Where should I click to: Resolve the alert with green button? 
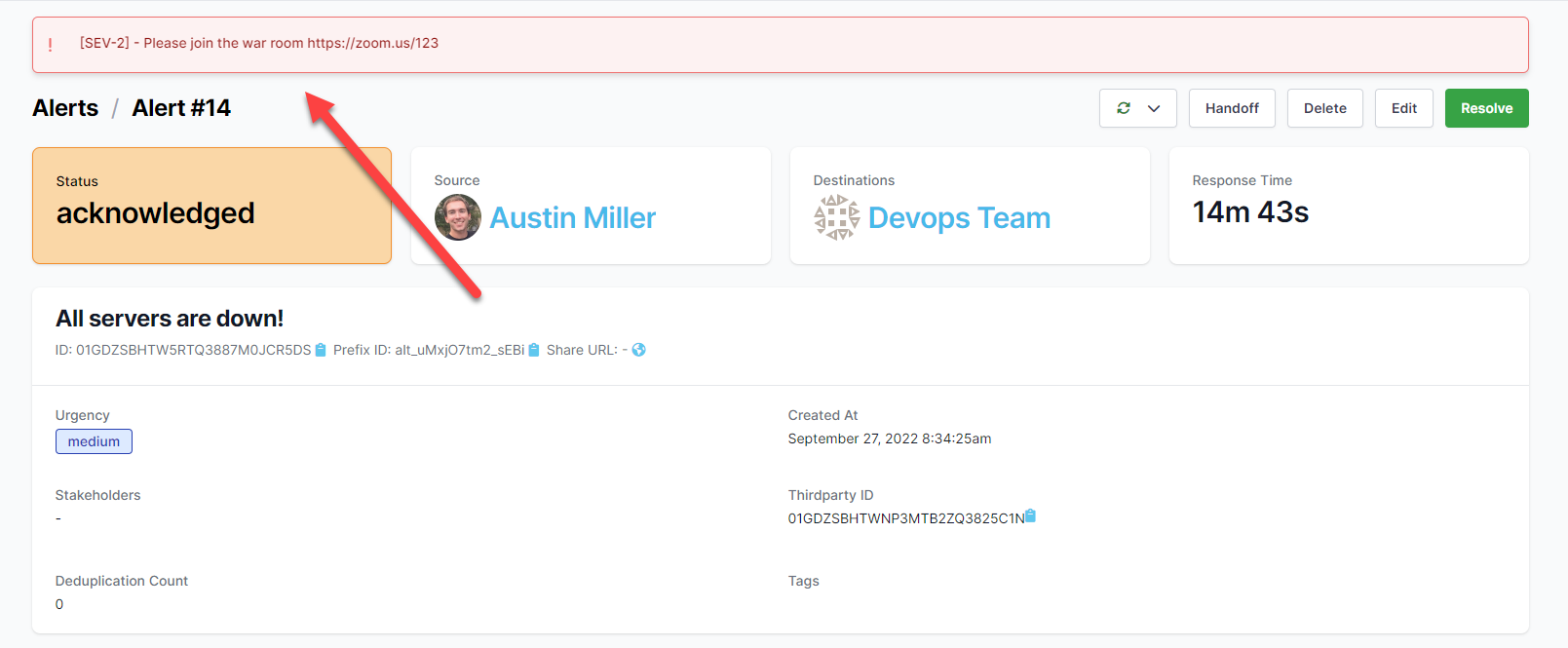tap(1486, 108)
